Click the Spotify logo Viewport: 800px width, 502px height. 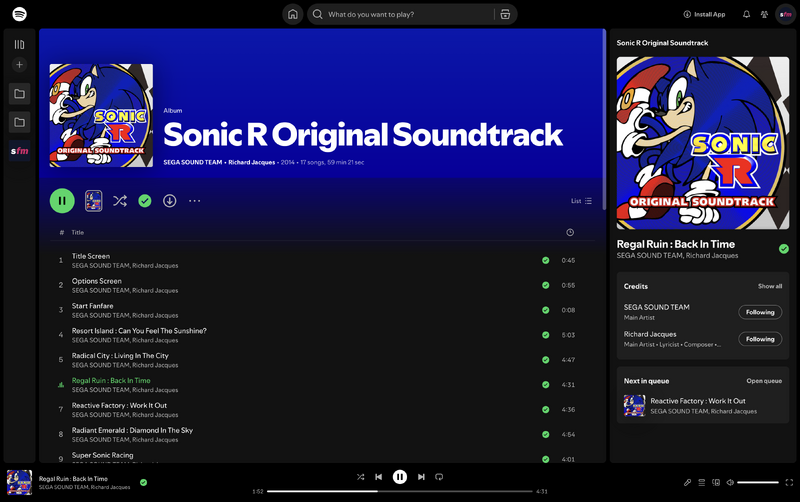point(19,14)
